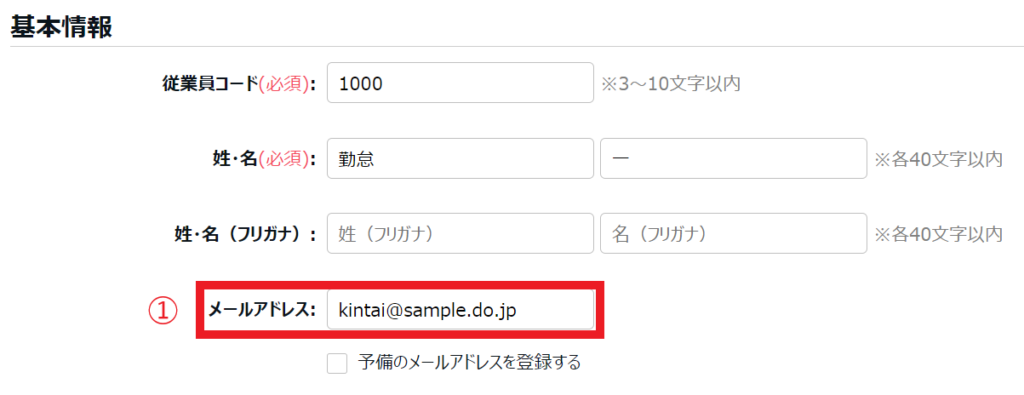Focus the 名(フリガナ) placeholder field
This screenshot has width=1024, height=395.
(733, 233)
